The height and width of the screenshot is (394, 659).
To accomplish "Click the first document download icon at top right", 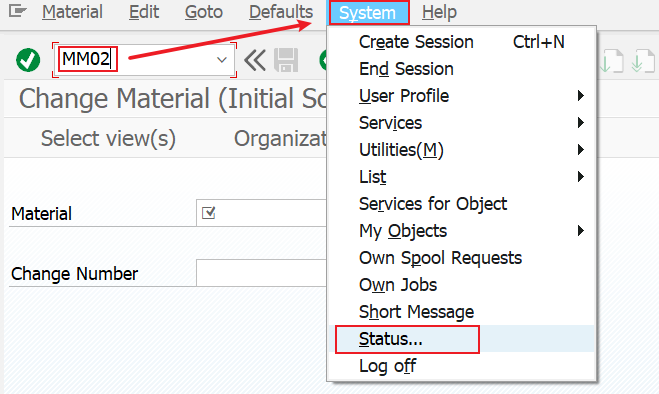I will pos(611,61).
